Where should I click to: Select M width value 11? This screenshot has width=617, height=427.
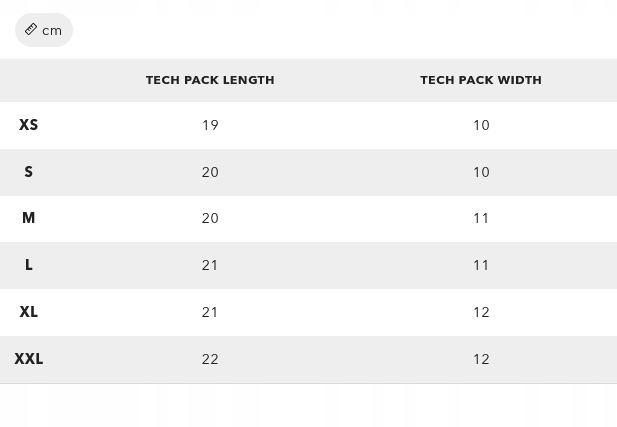pos(481,218)
